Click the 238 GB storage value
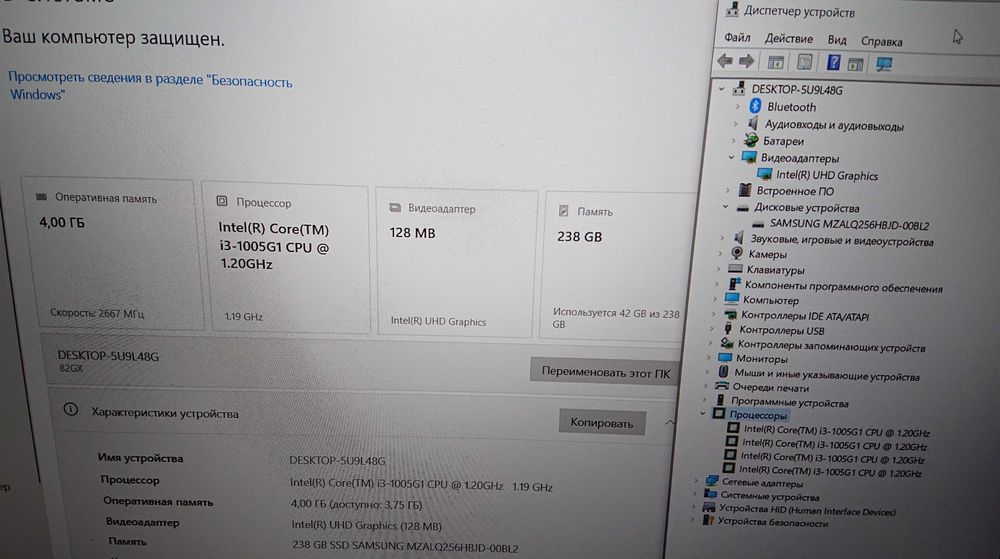This screenshot has width=1000, height=559. tap(579, 236)
